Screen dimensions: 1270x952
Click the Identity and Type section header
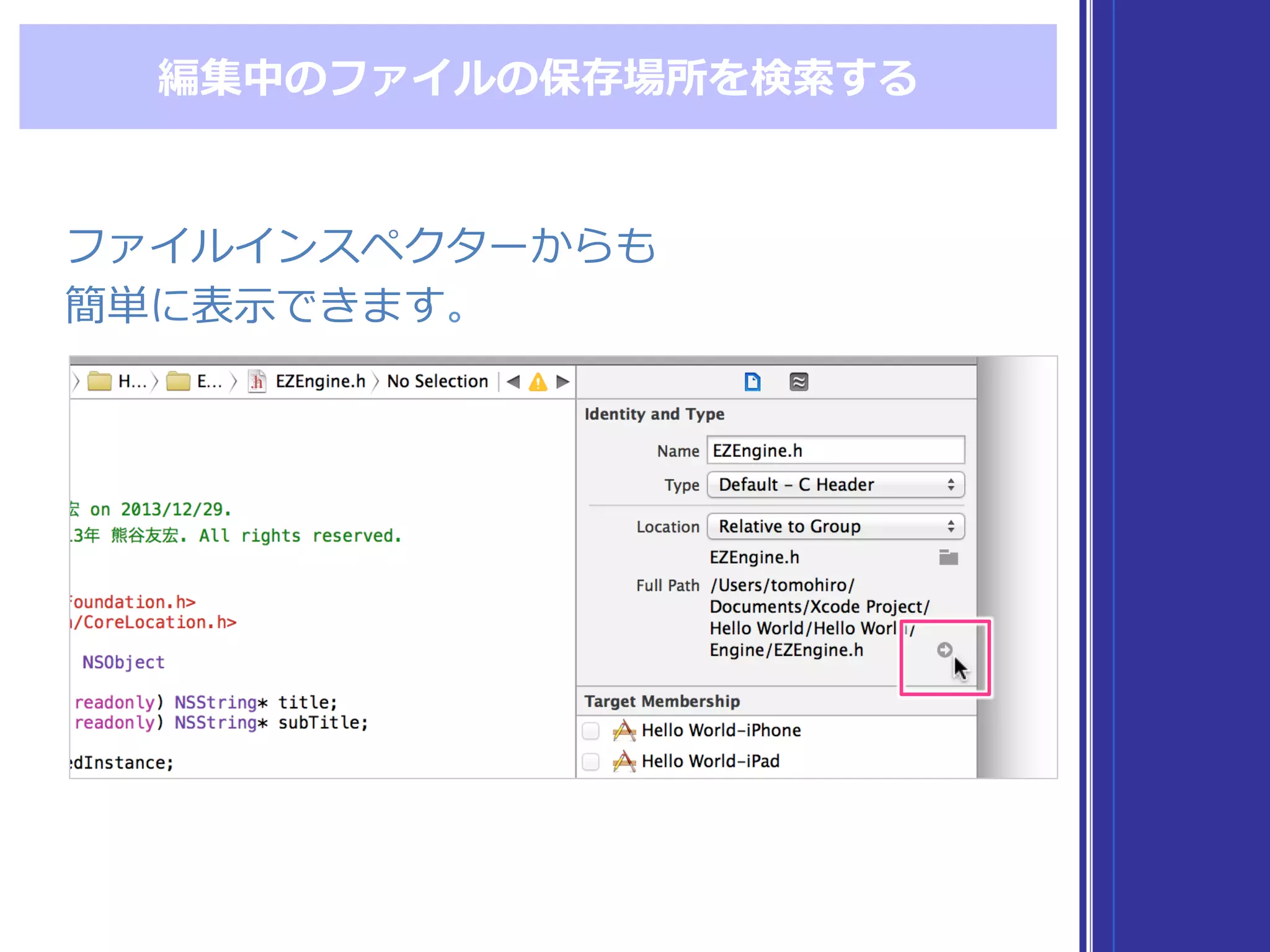654,414
